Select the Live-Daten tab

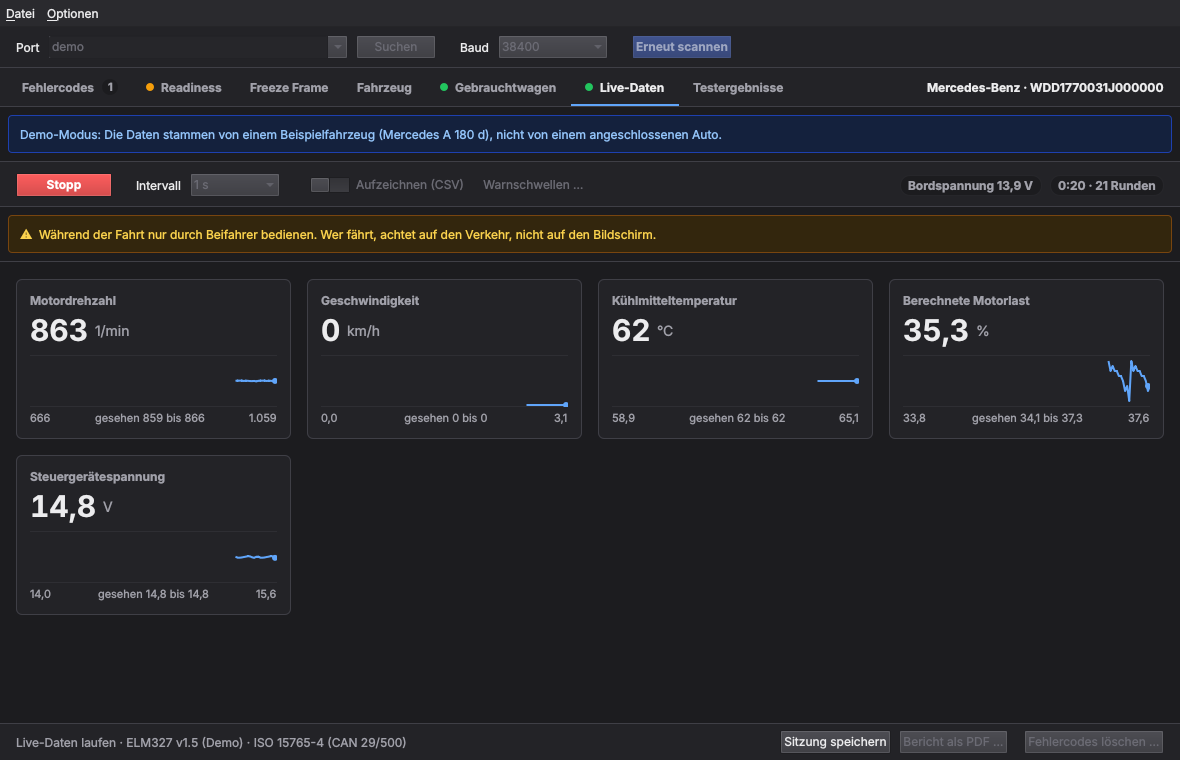(625, 88)
